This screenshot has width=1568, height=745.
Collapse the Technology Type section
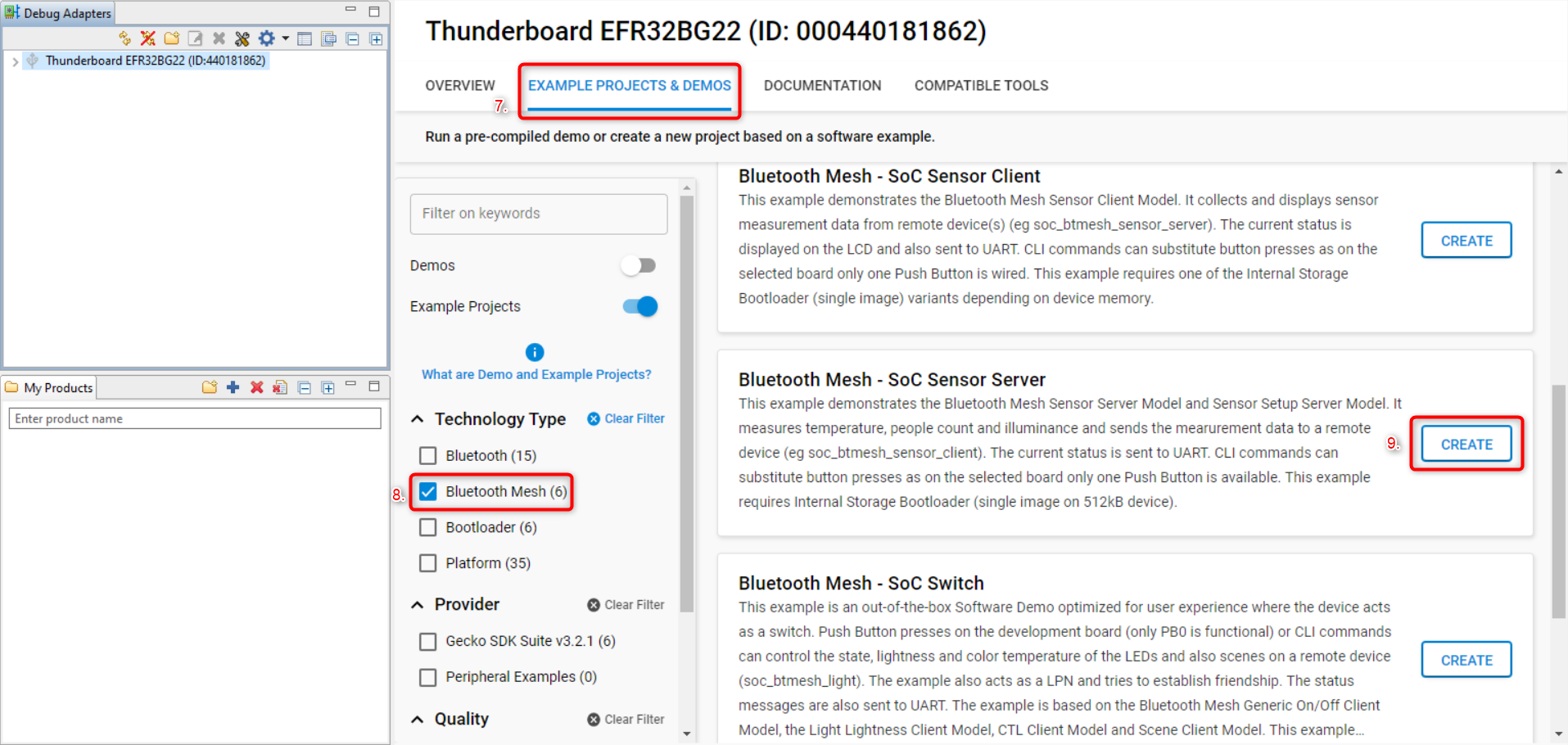[418, 419]
